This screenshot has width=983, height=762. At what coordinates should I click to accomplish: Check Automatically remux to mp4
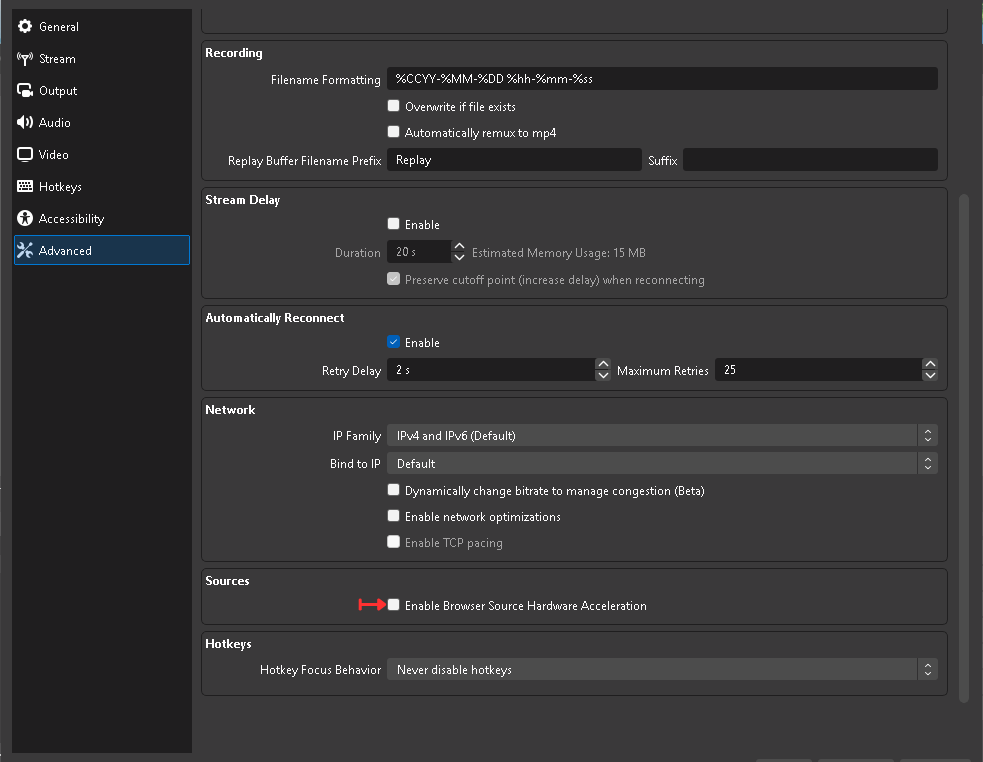coord(393,132)
